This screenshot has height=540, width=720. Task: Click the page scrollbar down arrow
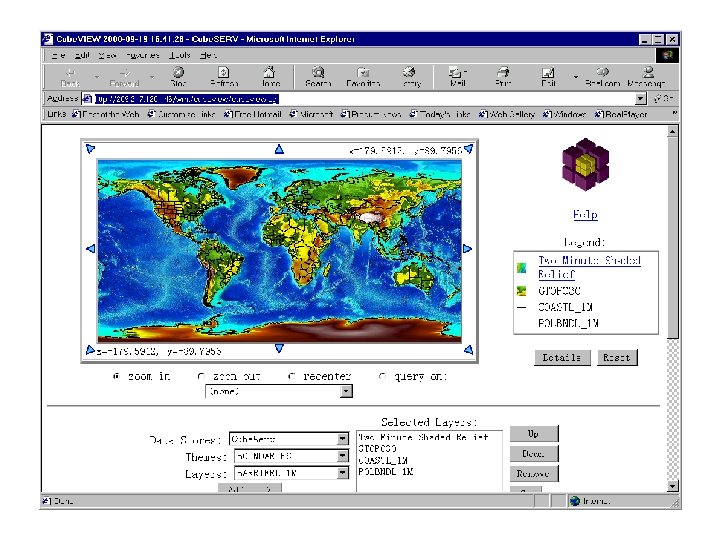coord(673,486)
